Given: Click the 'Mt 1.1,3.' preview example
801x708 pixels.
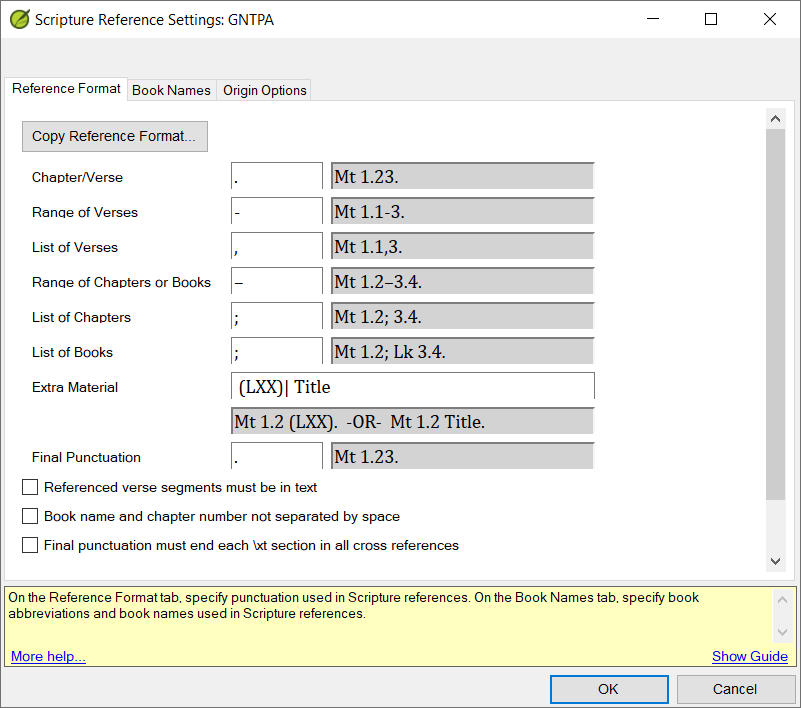Looking at the screenshot, I should 463,246.
